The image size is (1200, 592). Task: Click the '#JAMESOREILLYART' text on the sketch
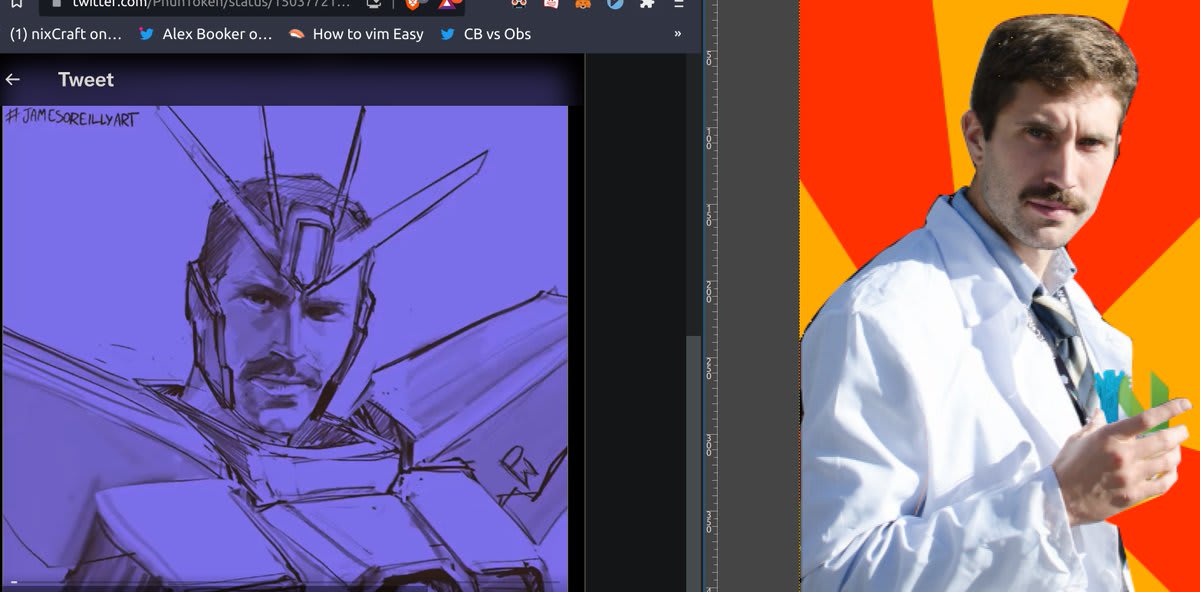click(x=72, y=119)
